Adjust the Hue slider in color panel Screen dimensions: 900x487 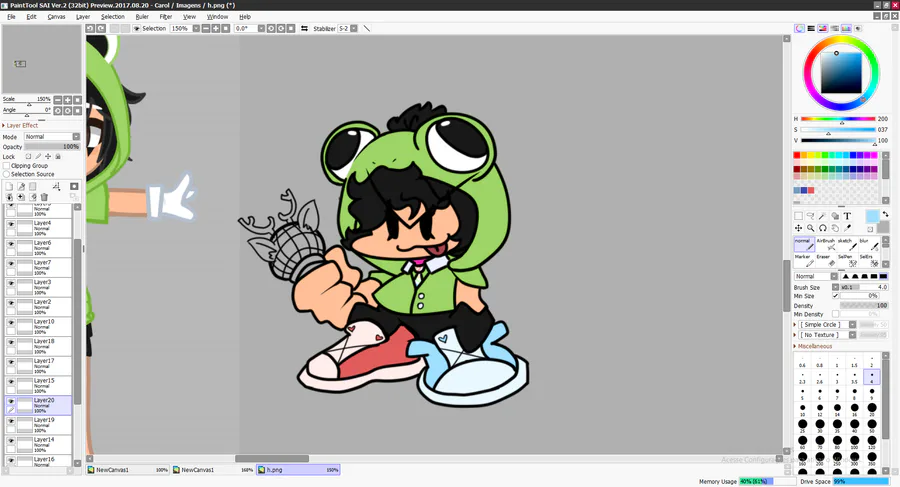point(838,119)
